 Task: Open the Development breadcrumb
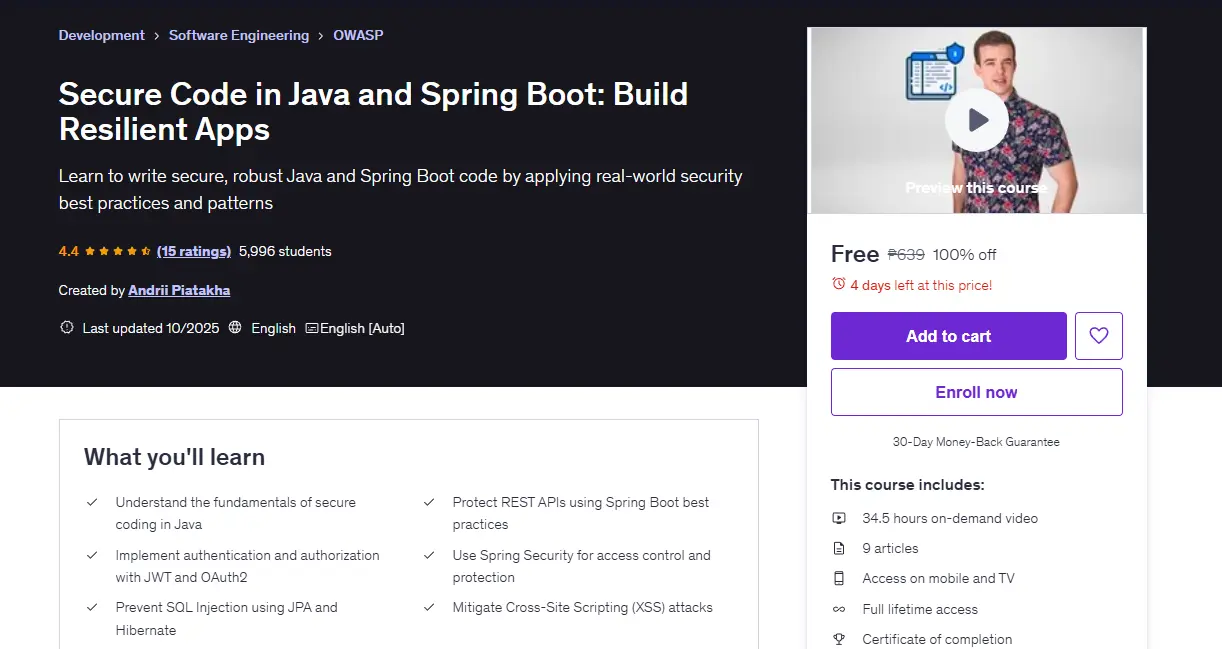pyautogui.click(x=102, y=35)
